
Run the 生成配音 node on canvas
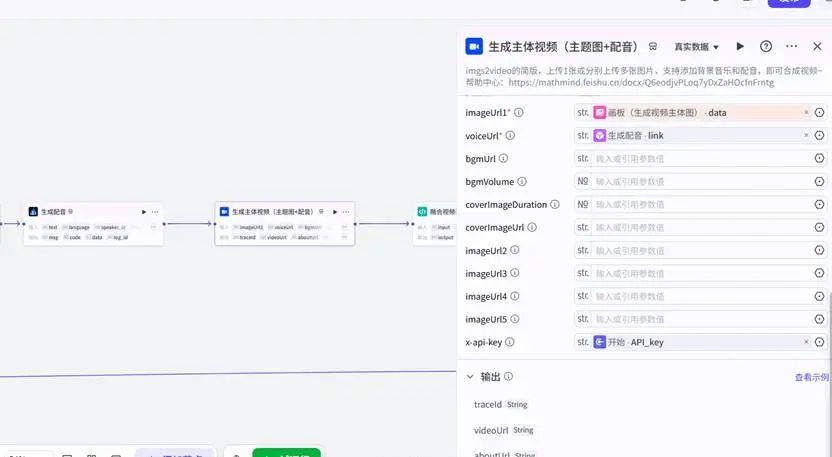click(144, 212)
